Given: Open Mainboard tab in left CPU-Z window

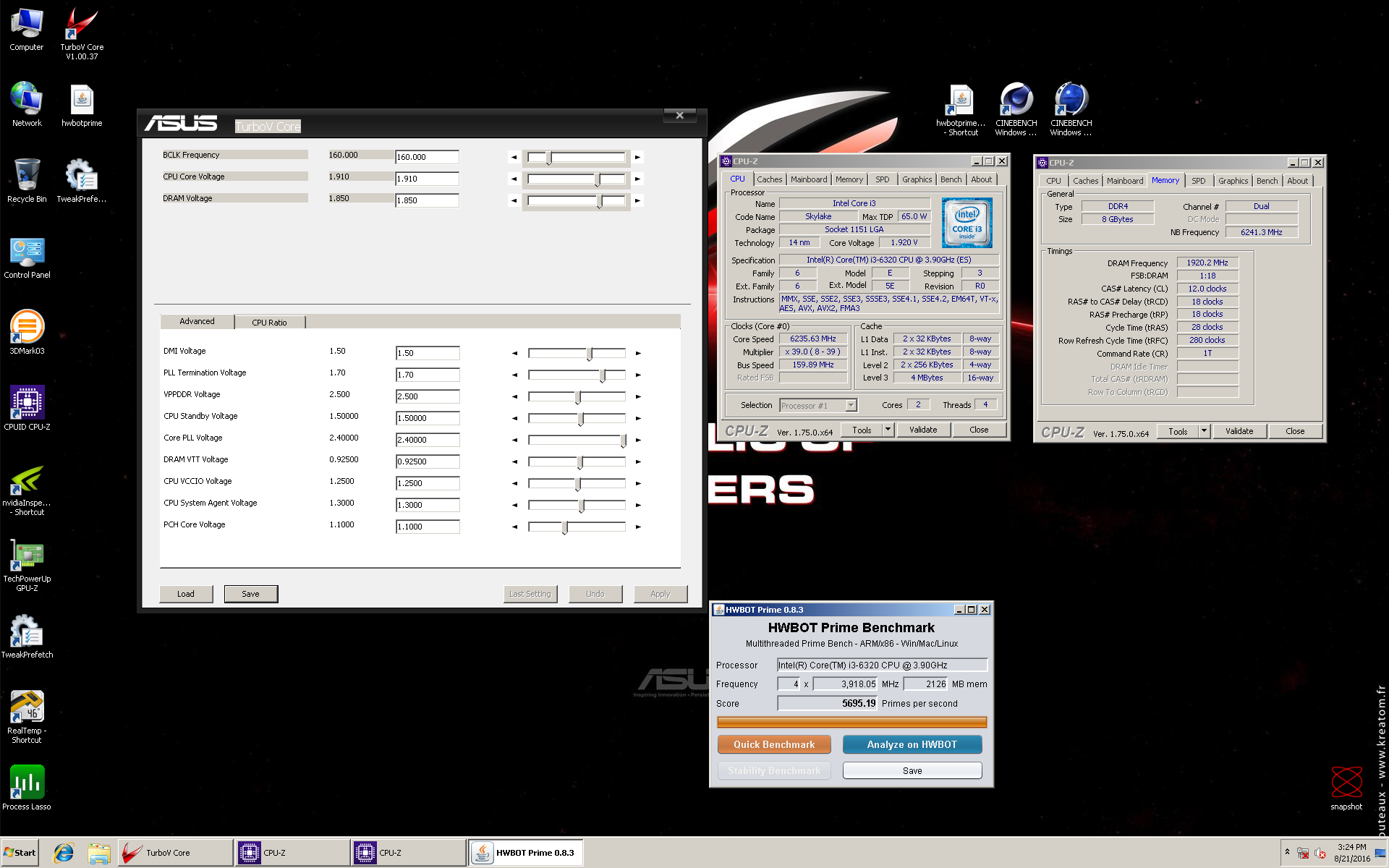Looking at the screenshot, I should [x=809, y=179].
